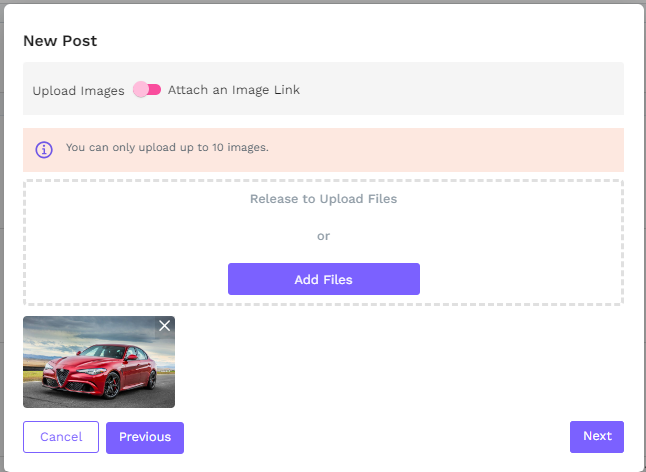Proceed with the Next button

click(597, 436)
